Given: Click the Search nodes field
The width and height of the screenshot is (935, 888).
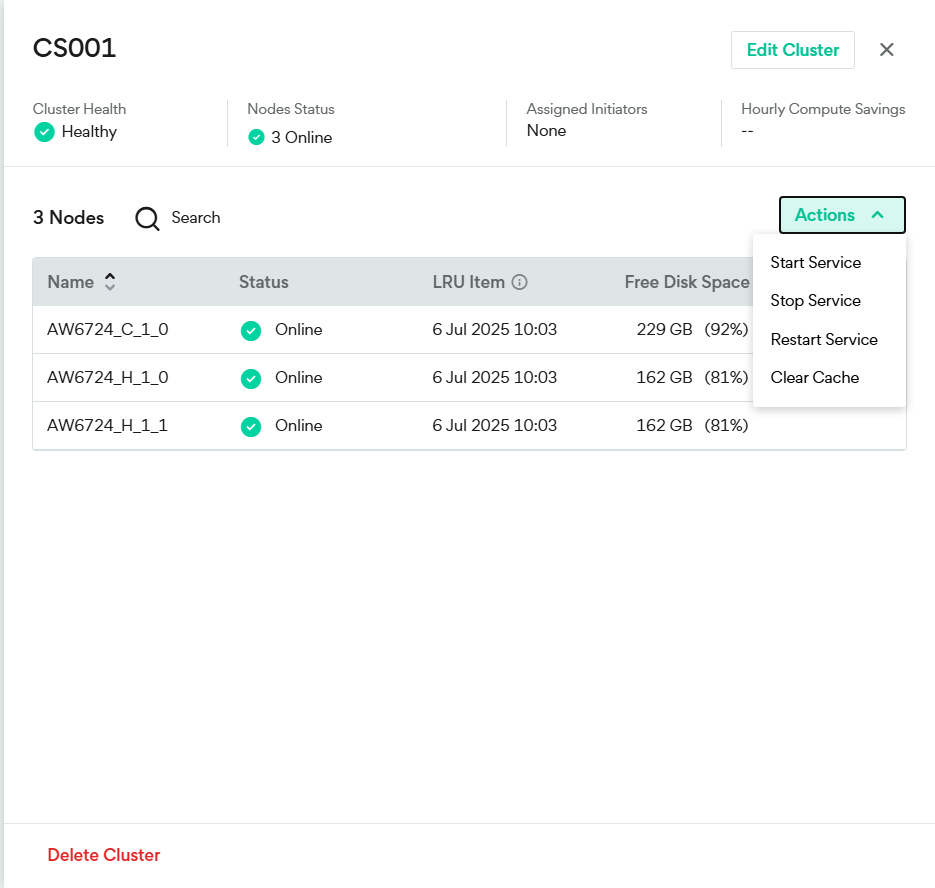Looking at the screenshot, I should pos(196,218).
